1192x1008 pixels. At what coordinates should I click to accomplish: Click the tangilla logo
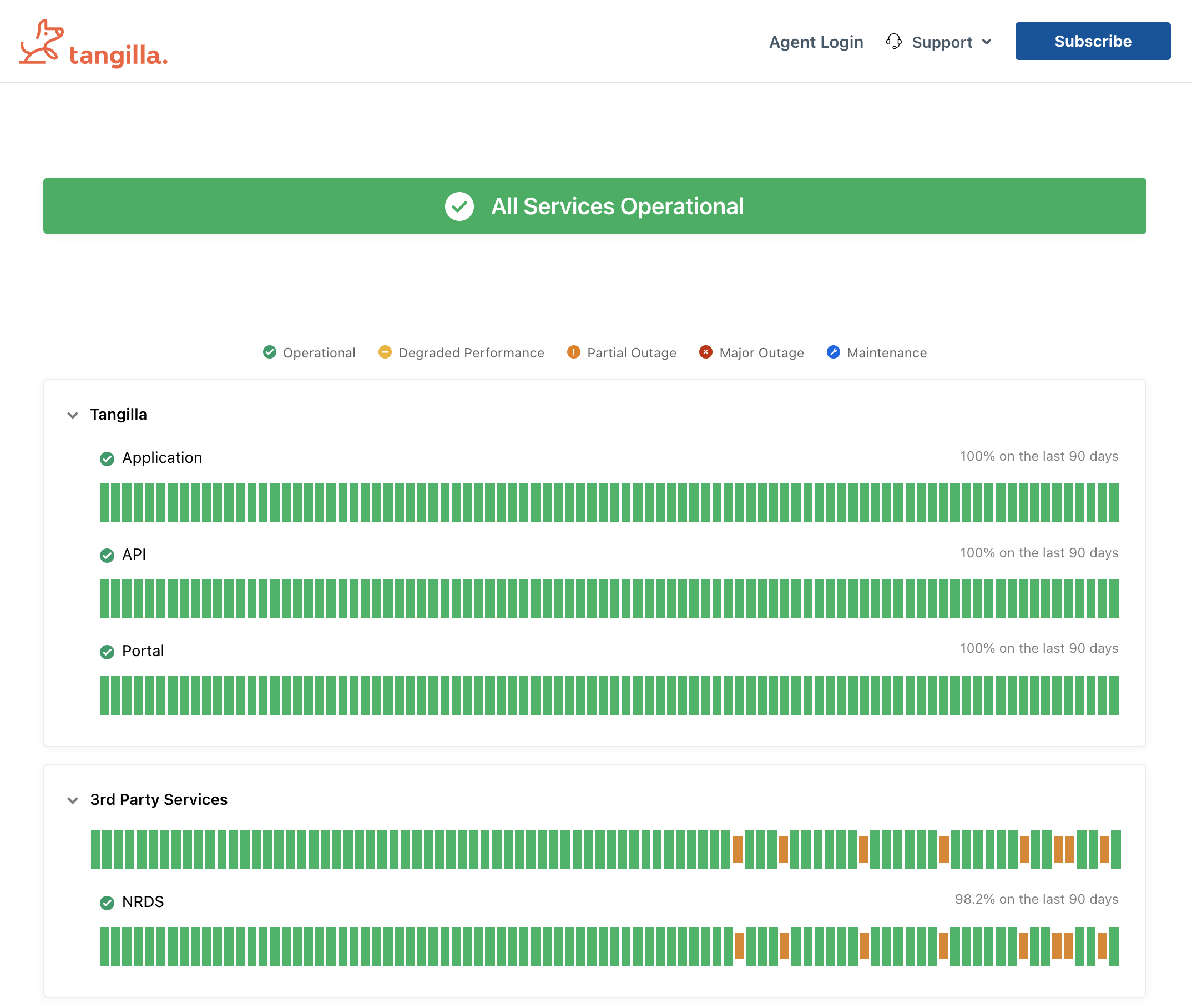pos(93,43)
